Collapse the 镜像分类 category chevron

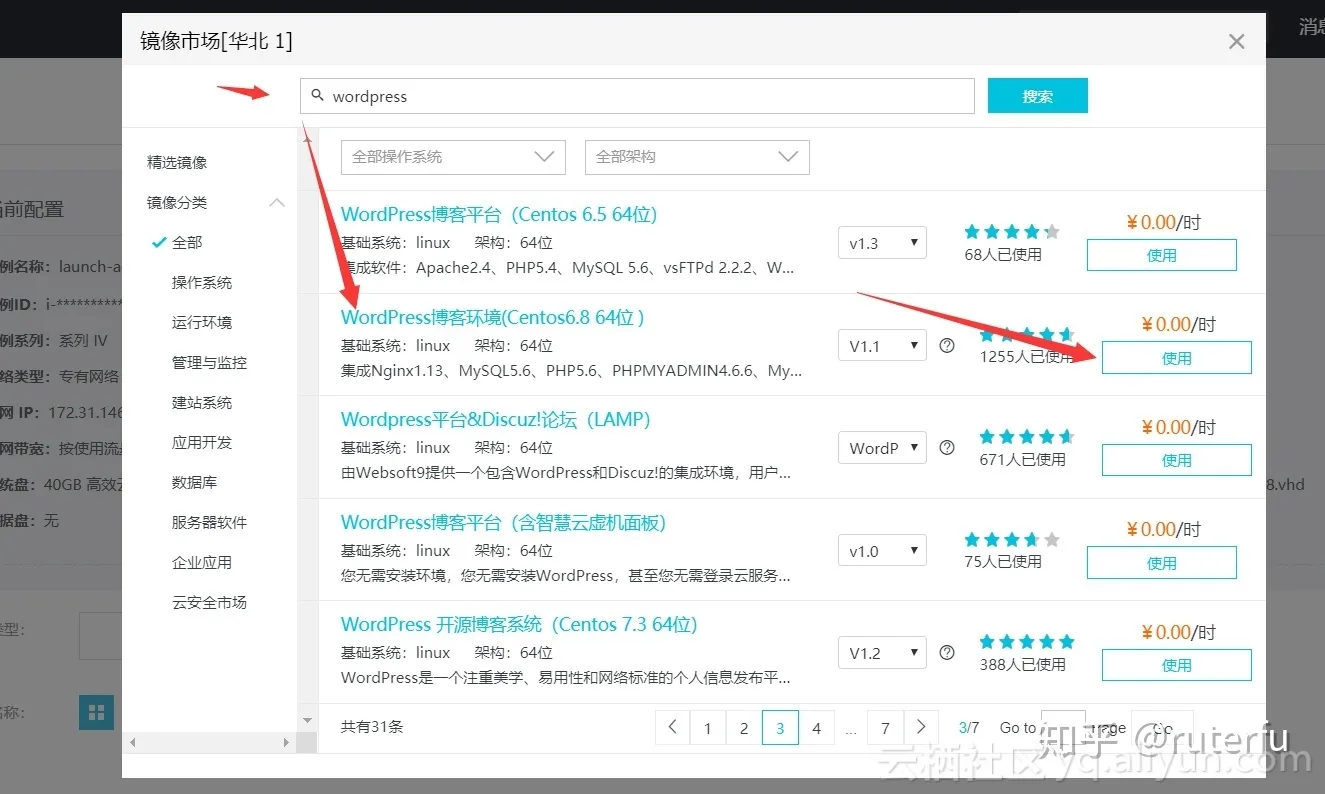[x=277, y=202]
